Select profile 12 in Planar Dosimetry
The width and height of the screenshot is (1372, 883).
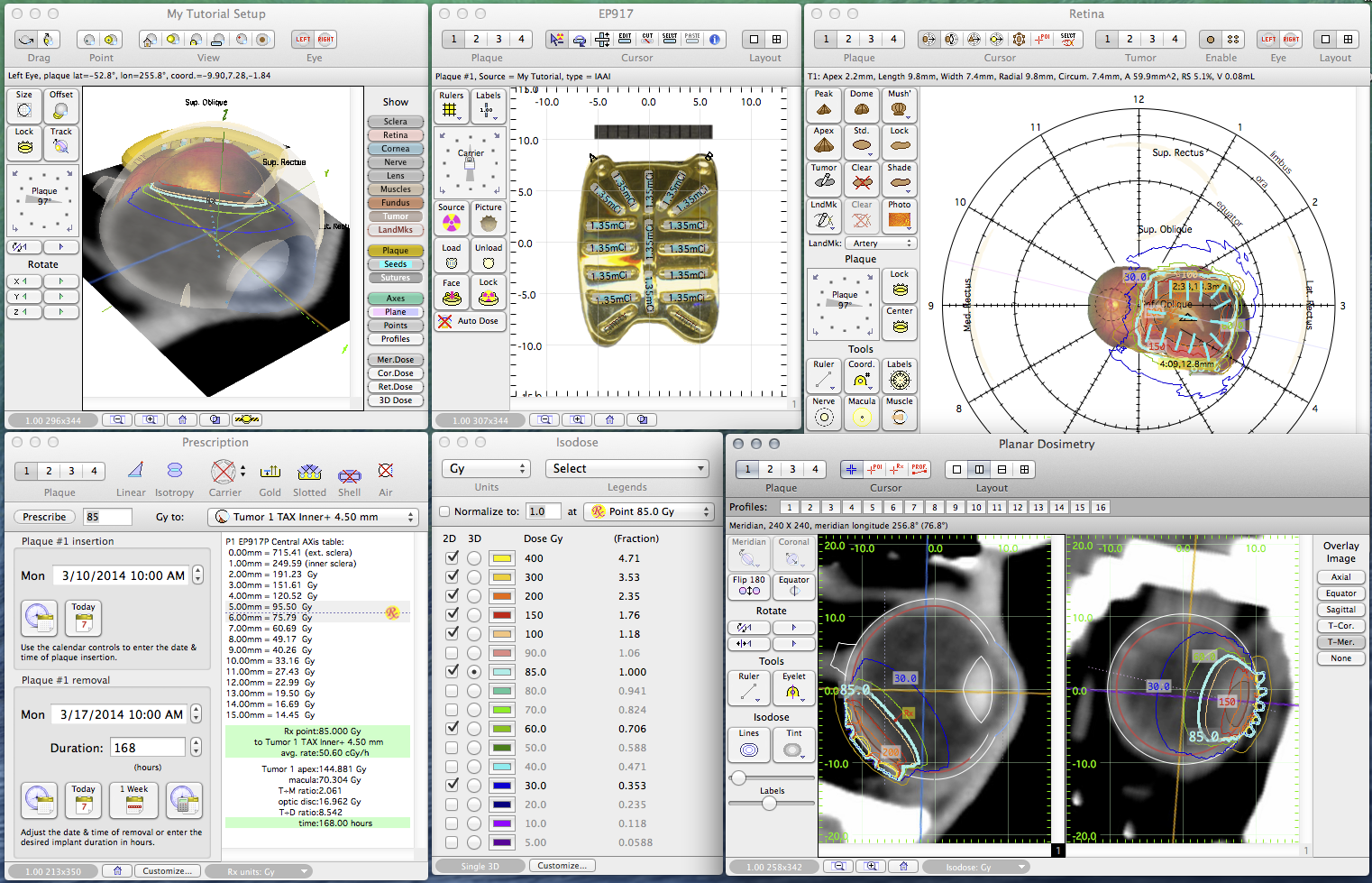tap(1017, 507)
